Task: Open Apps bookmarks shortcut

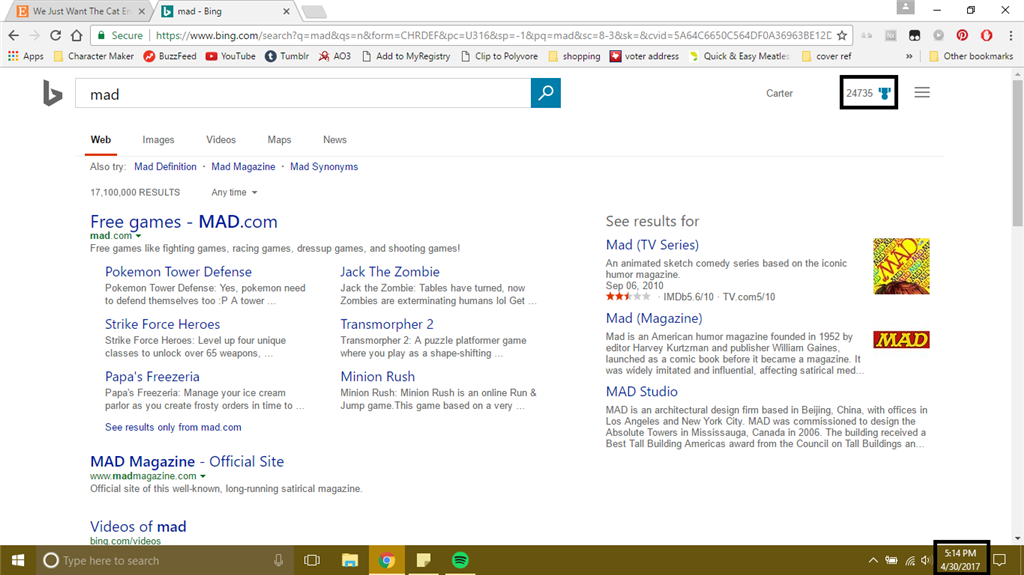Action: pyautogui.click(x=25, y=56)
